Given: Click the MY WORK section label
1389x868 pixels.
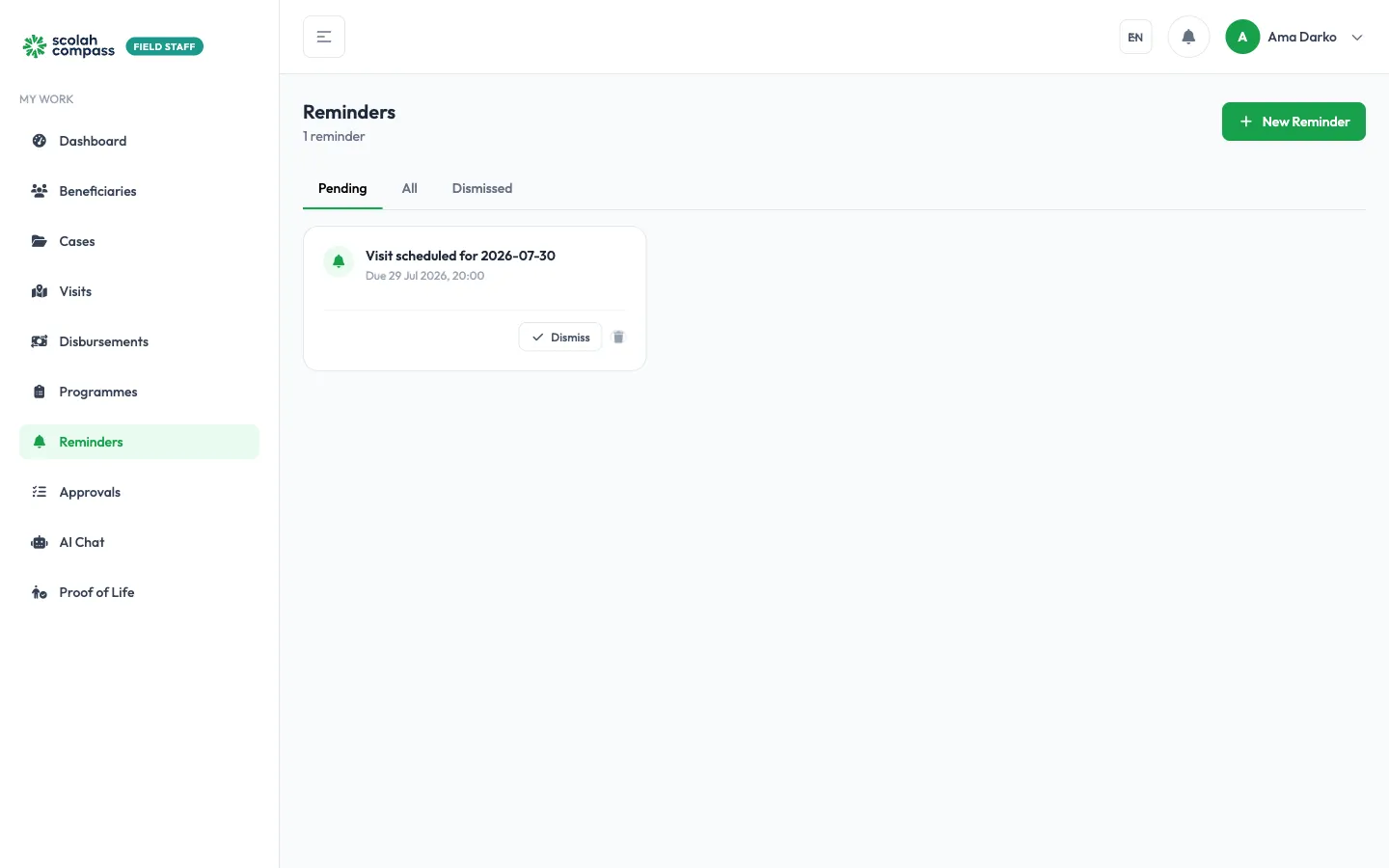Looking at the screenshot, I should pyautogui.click(x=46, y=99).
